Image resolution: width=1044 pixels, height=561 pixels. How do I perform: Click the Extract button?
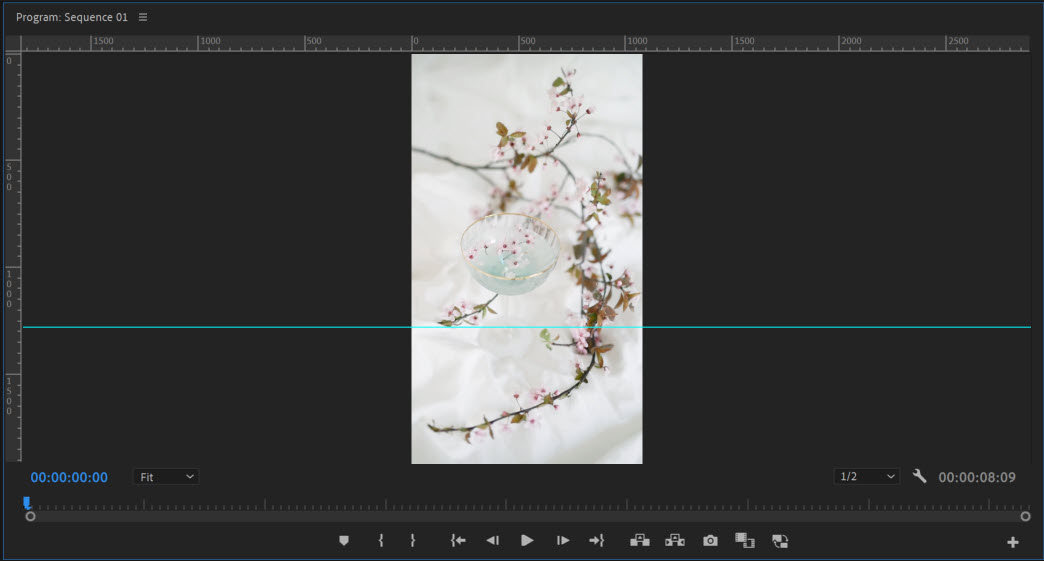(674, 540)
